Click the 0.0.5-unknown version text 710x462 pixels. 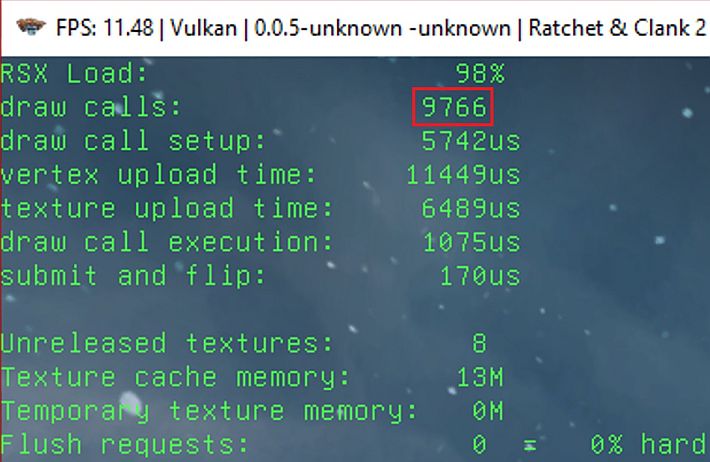328,28
